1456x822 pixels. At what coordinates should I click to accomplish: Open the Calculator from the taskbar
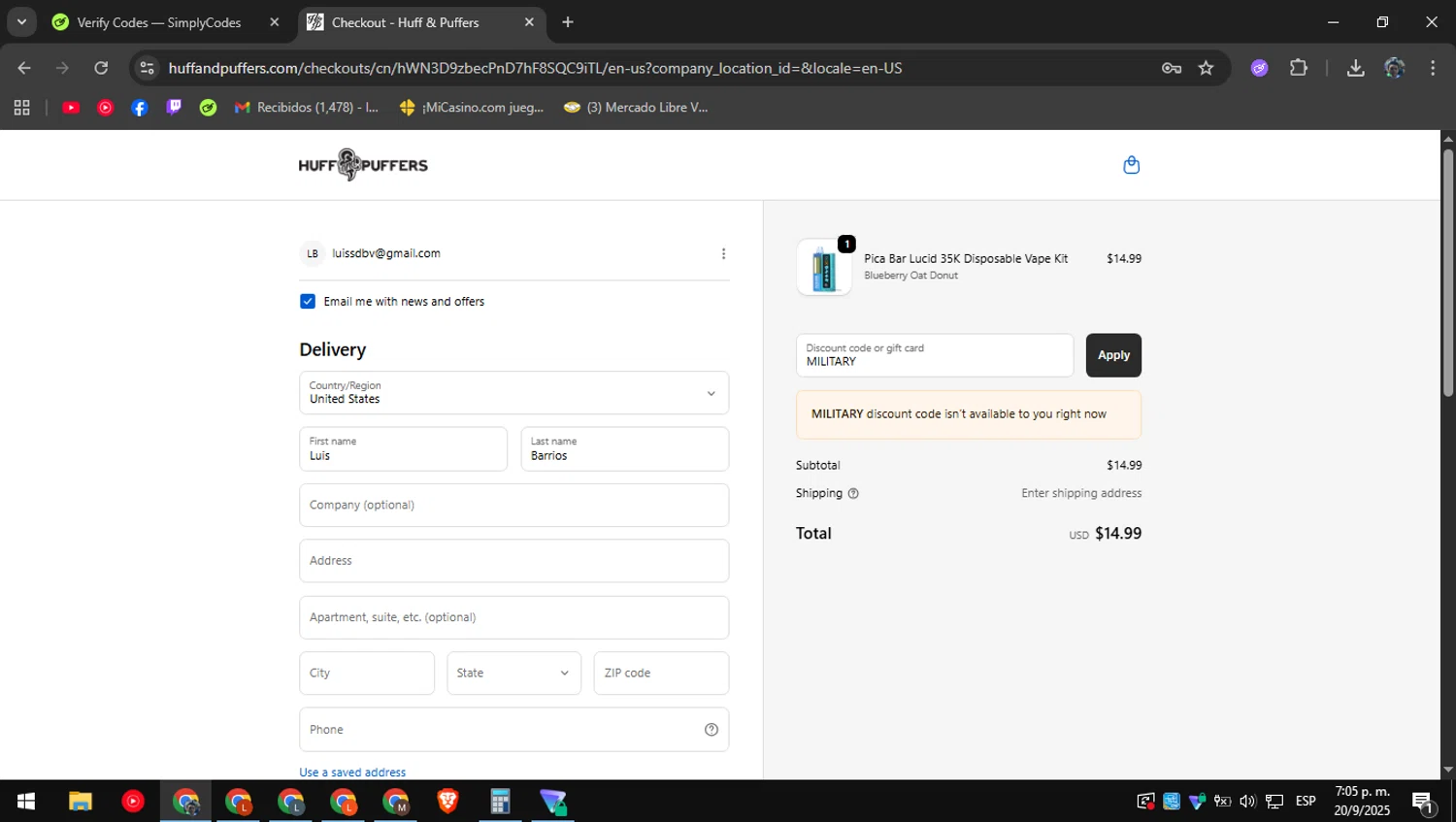[x=500, y=802]
